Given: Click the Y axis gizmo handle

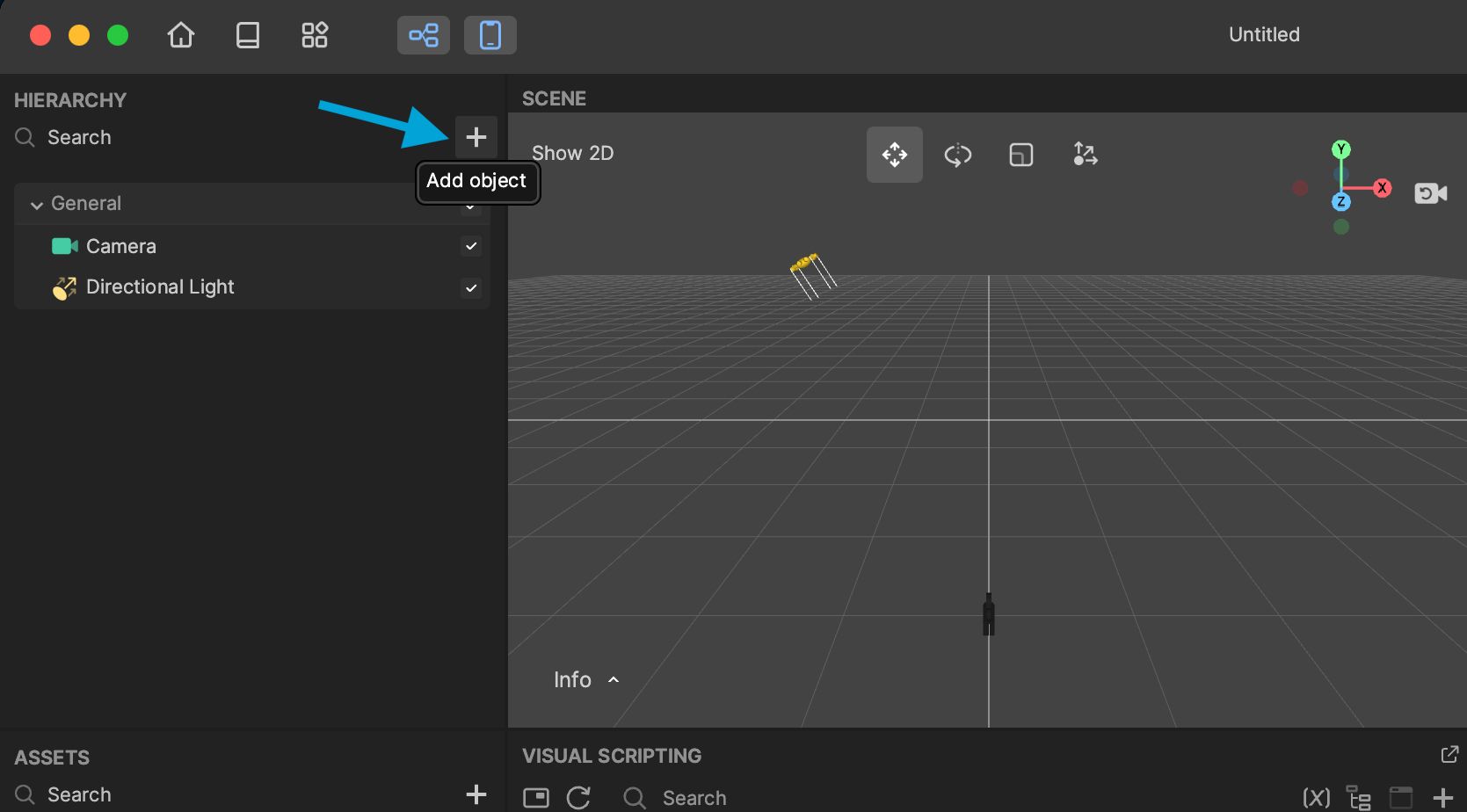Looking at the screenshot, I should [x=1340, y=149].
